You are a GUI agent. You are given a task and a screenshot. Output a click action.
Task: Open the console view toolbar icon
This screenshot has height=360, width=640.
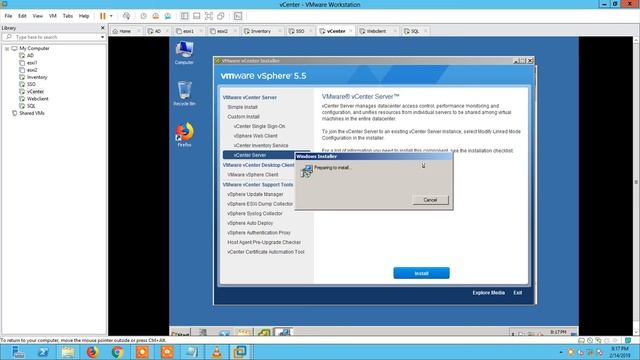(x=238, y=16)
